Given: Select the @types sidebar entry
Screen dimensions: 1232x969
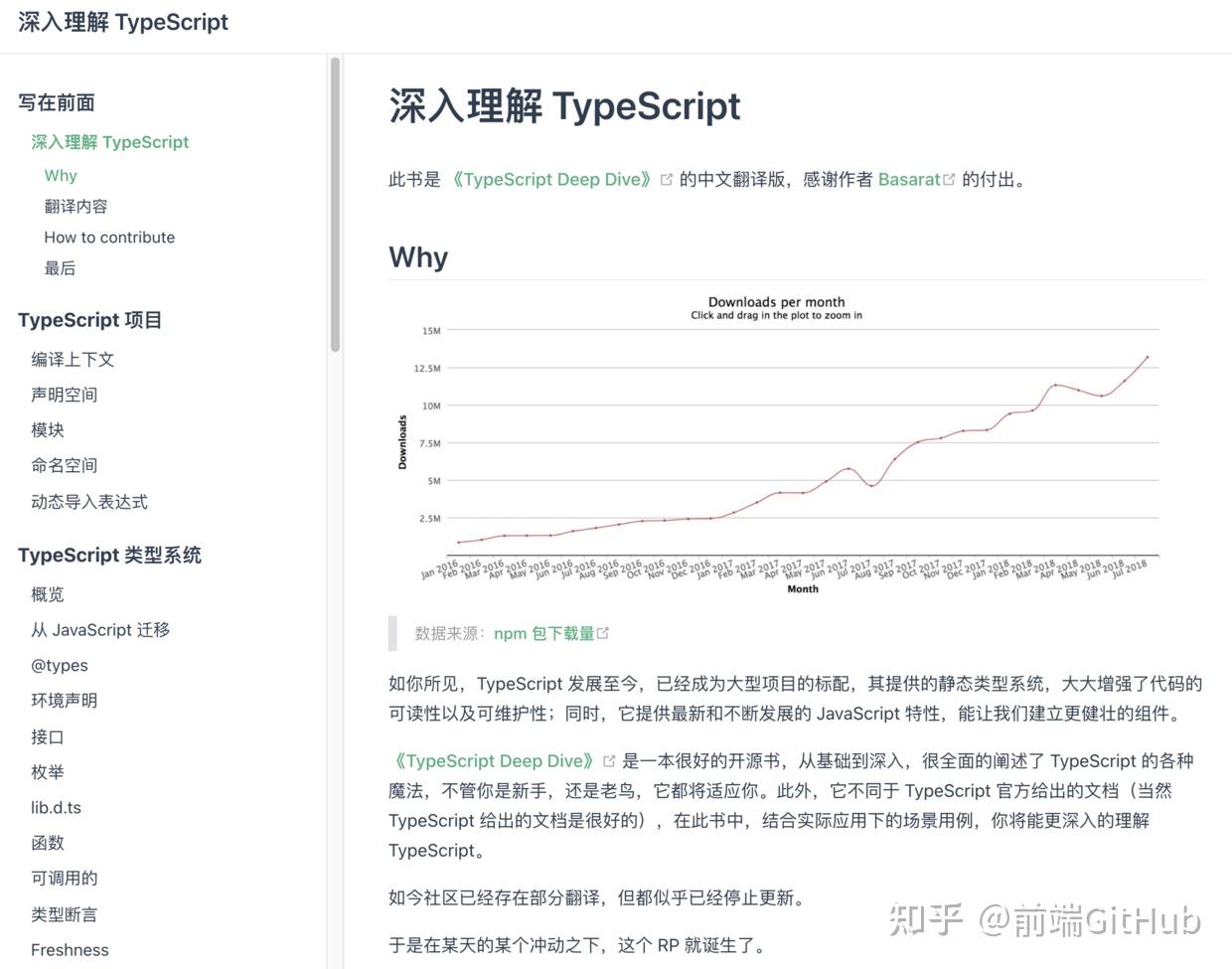Looking at the screenshot, I should pos(59,665).
